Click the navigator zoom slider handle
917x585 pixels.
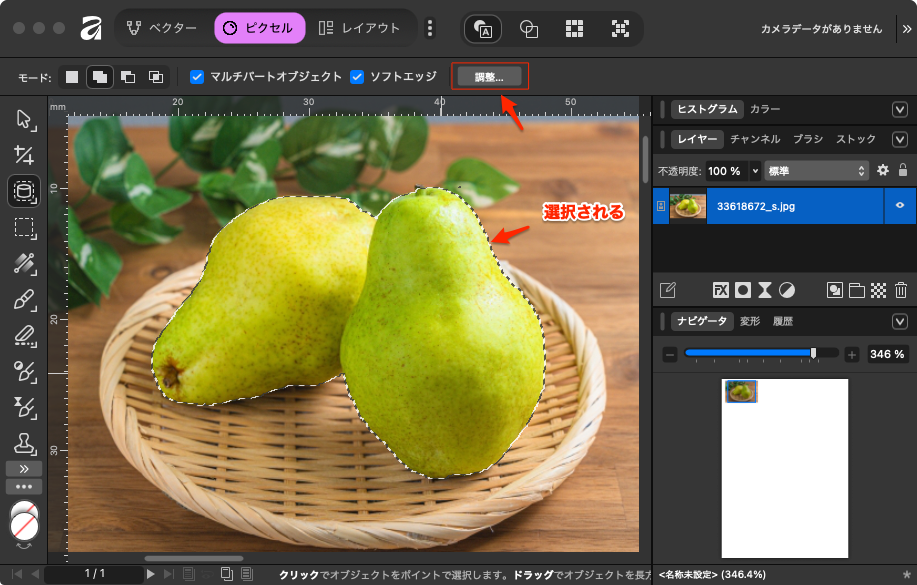[813, 353]
